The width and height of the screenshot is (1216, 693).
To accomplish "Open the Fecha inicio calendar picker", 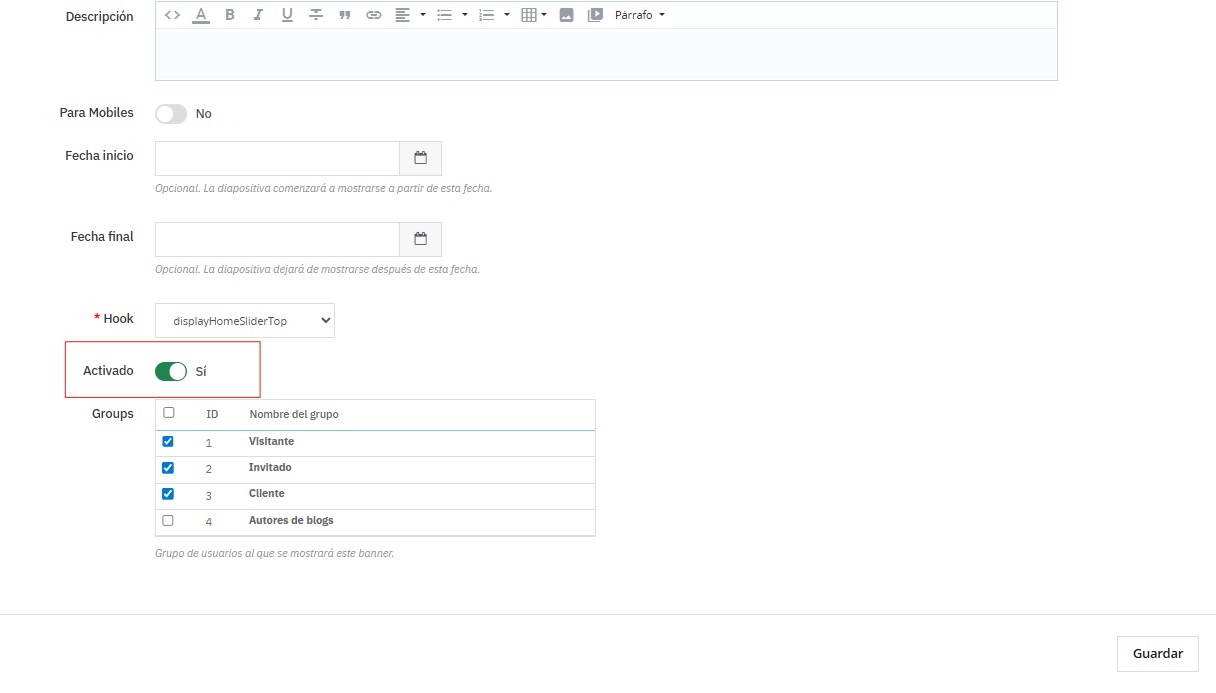I will [421, 158].
